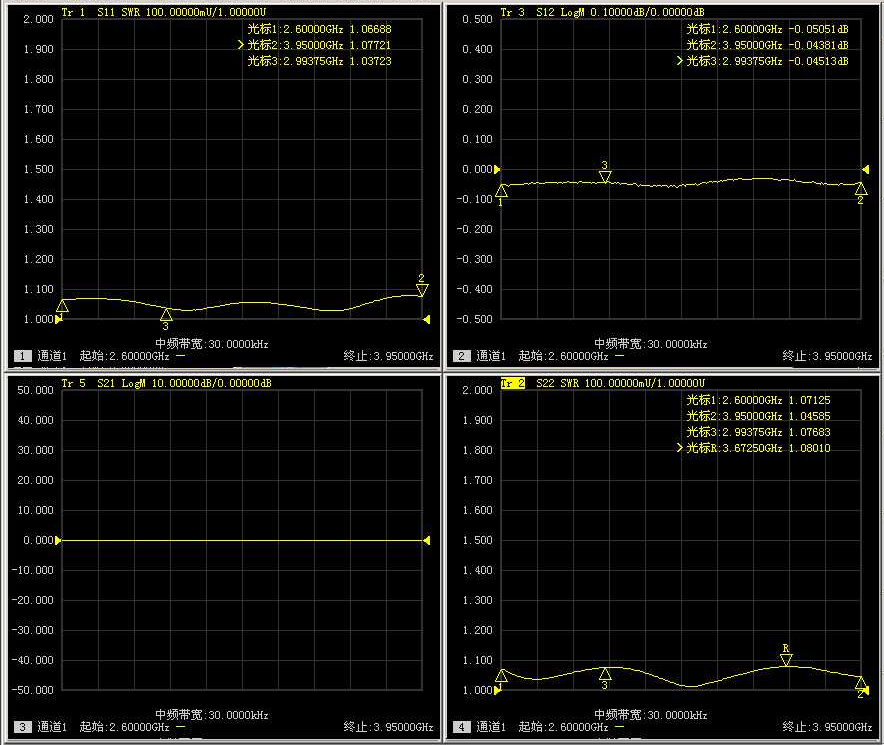Select marker 1 triangle on S12 LogM trace
Image resolution: width=884 pixels, height=745 pixels.
(x=501, y=191)
